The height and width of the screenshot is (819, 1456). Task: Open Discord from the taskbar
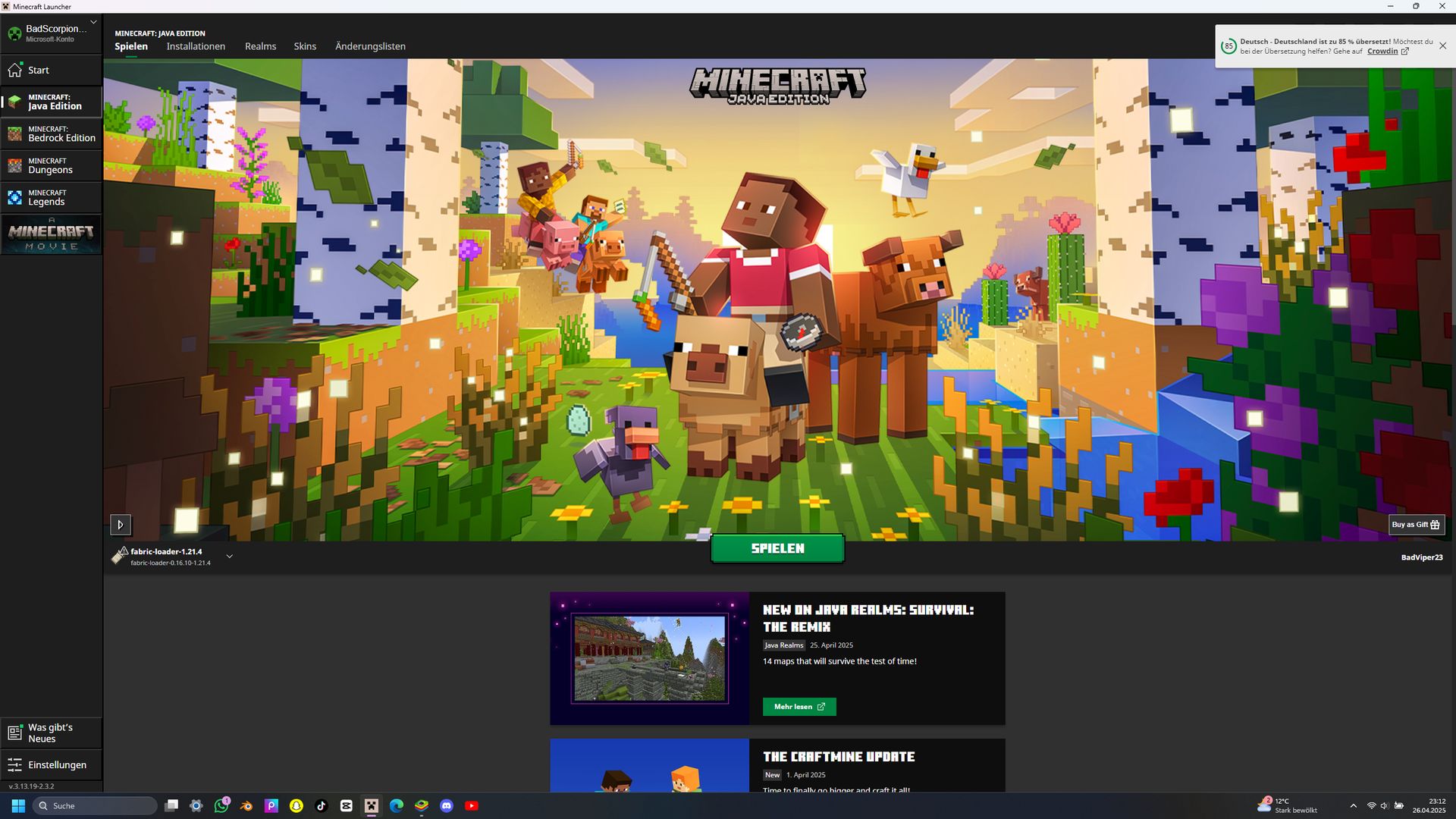[447, 806]
